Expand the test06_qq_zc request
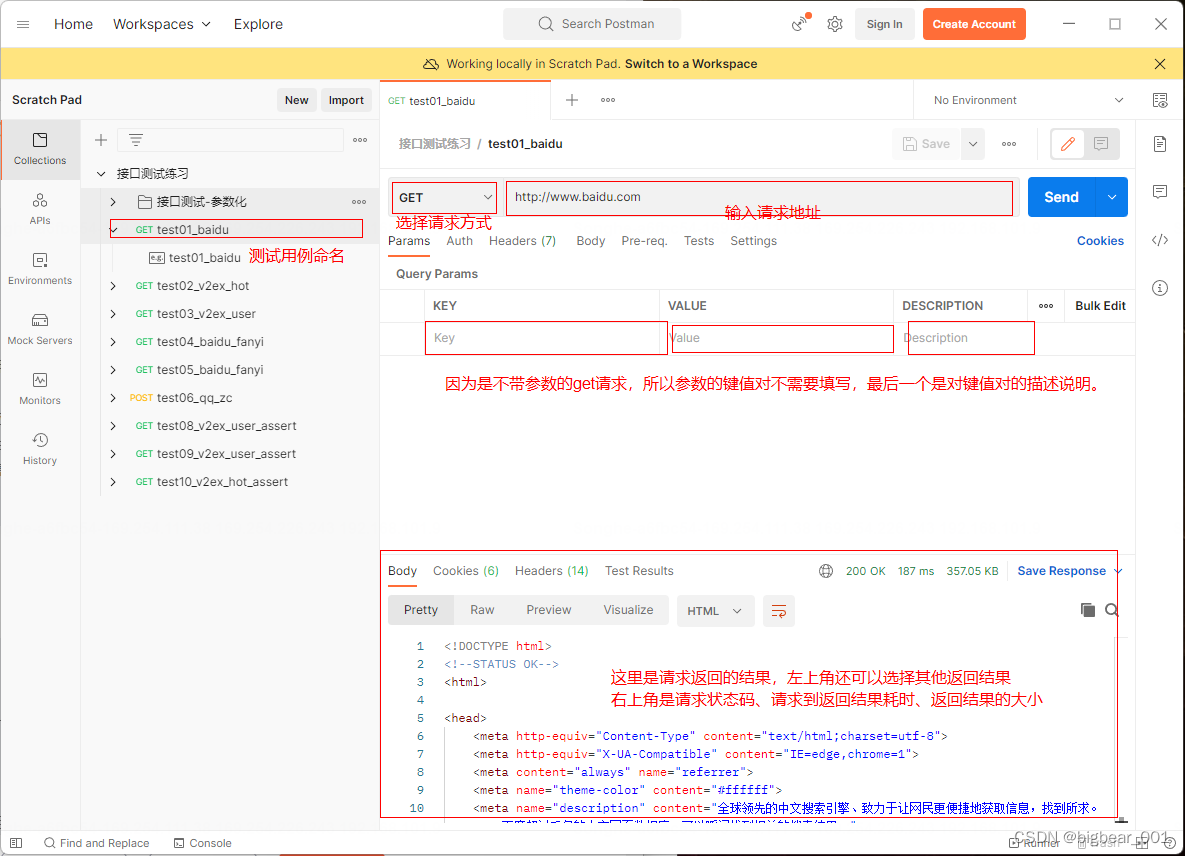Image resolution: width=1185 pixels, height=856 pixels. pos(113,397)
